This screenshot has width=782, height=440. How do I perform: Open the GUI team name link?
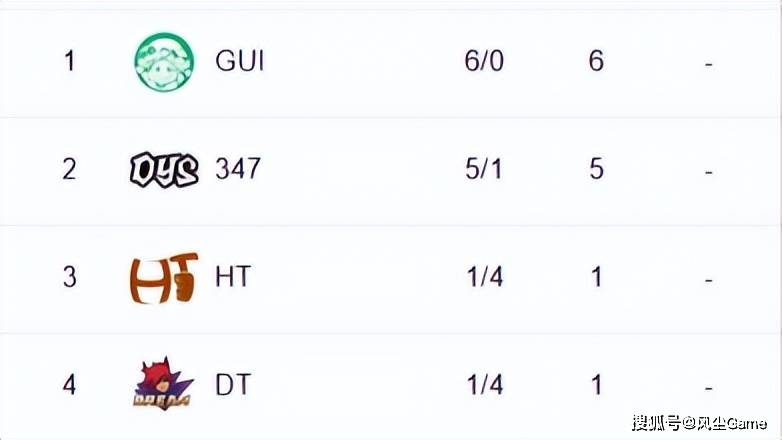239,61
